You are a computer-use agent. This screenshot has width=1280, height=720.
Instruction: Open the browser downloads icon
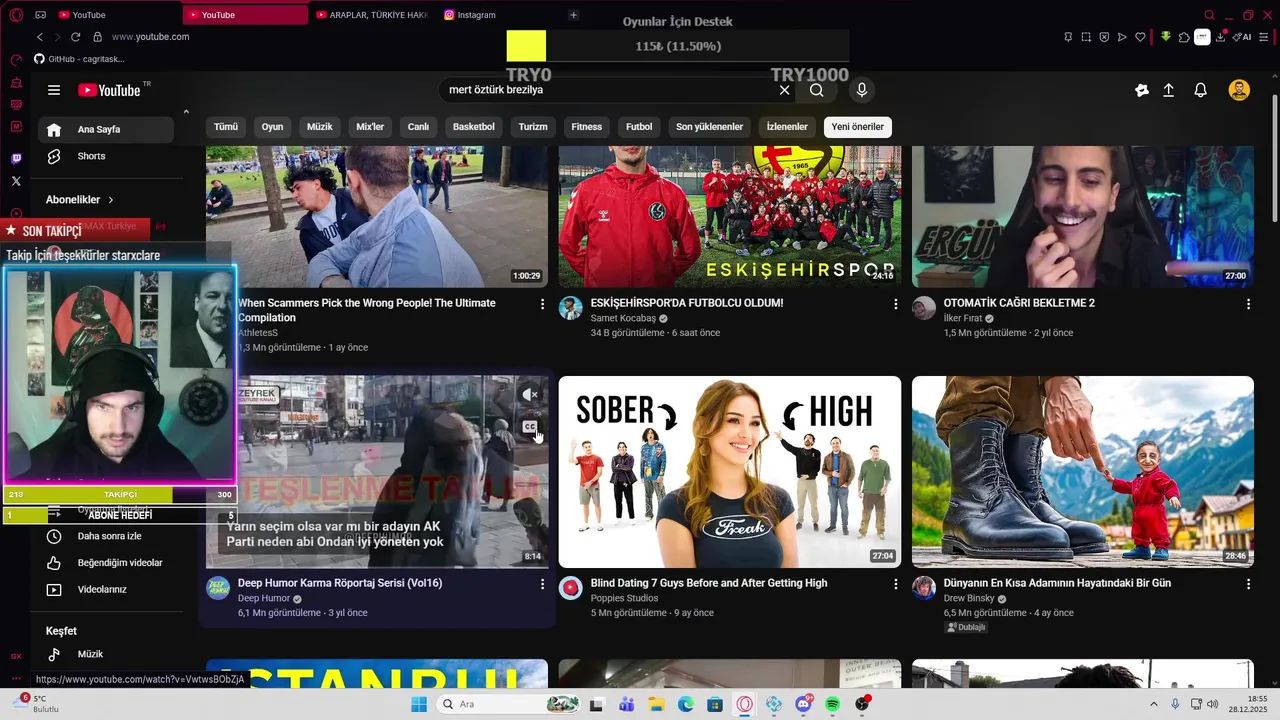[x=1221, y=37]
